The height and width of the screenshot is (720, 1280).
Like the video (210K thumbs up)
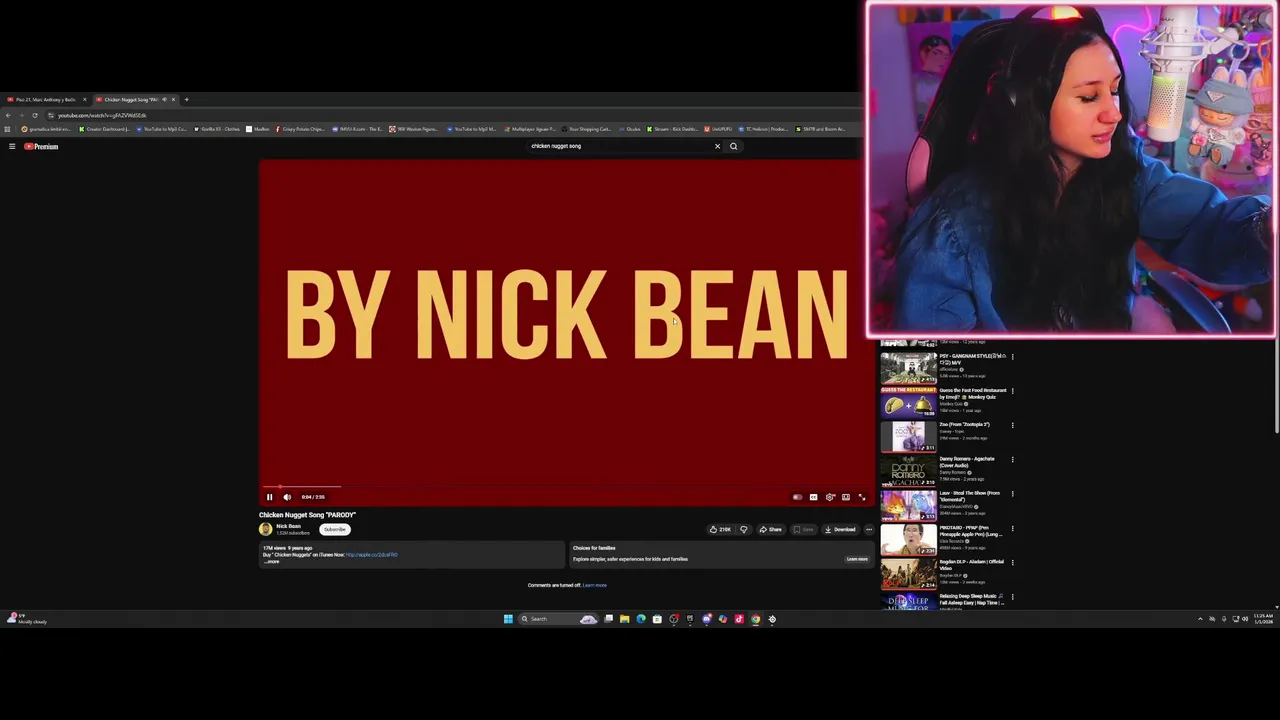pos(720,529)
